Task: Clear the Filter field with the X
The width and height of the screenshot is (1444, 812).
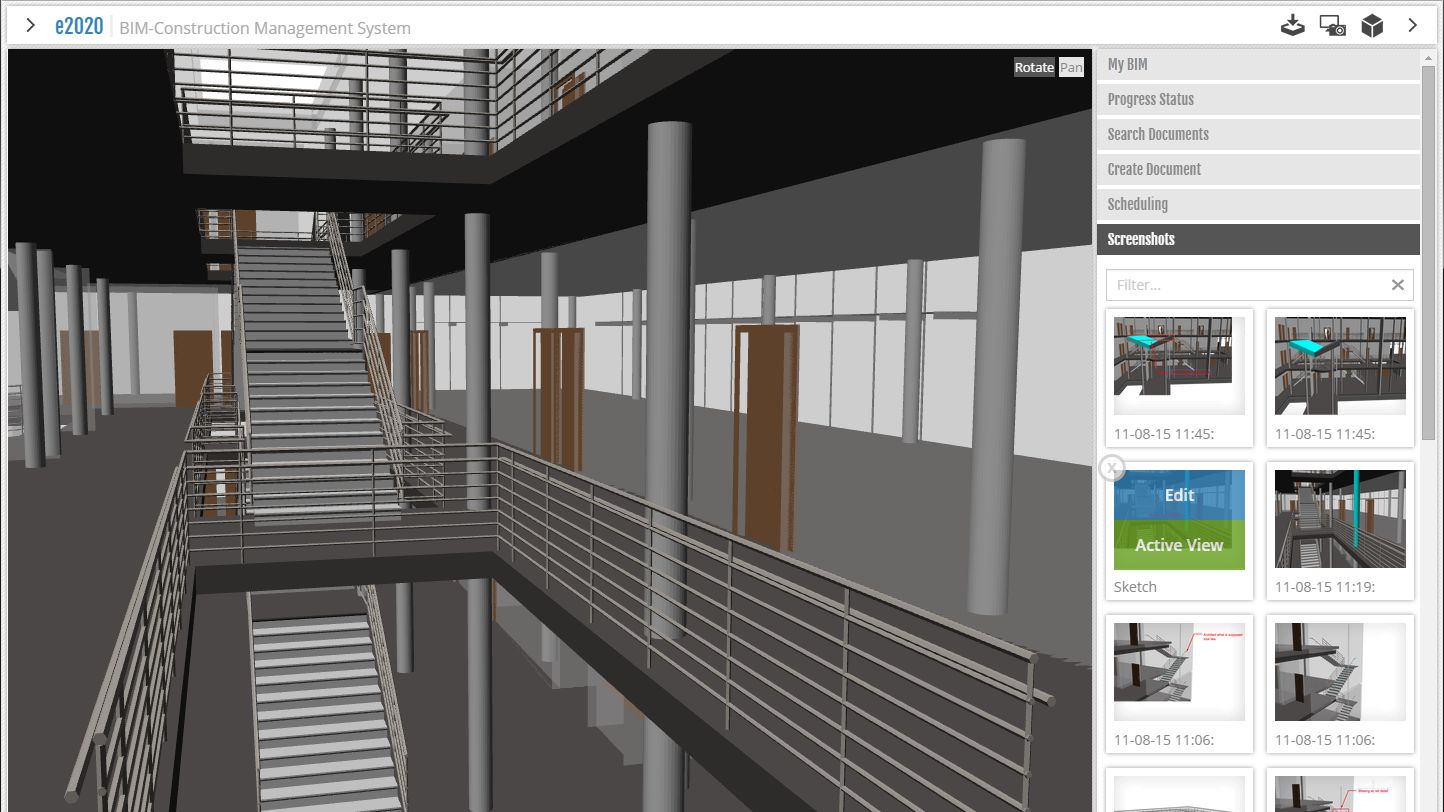Action: click(1398, 285)
